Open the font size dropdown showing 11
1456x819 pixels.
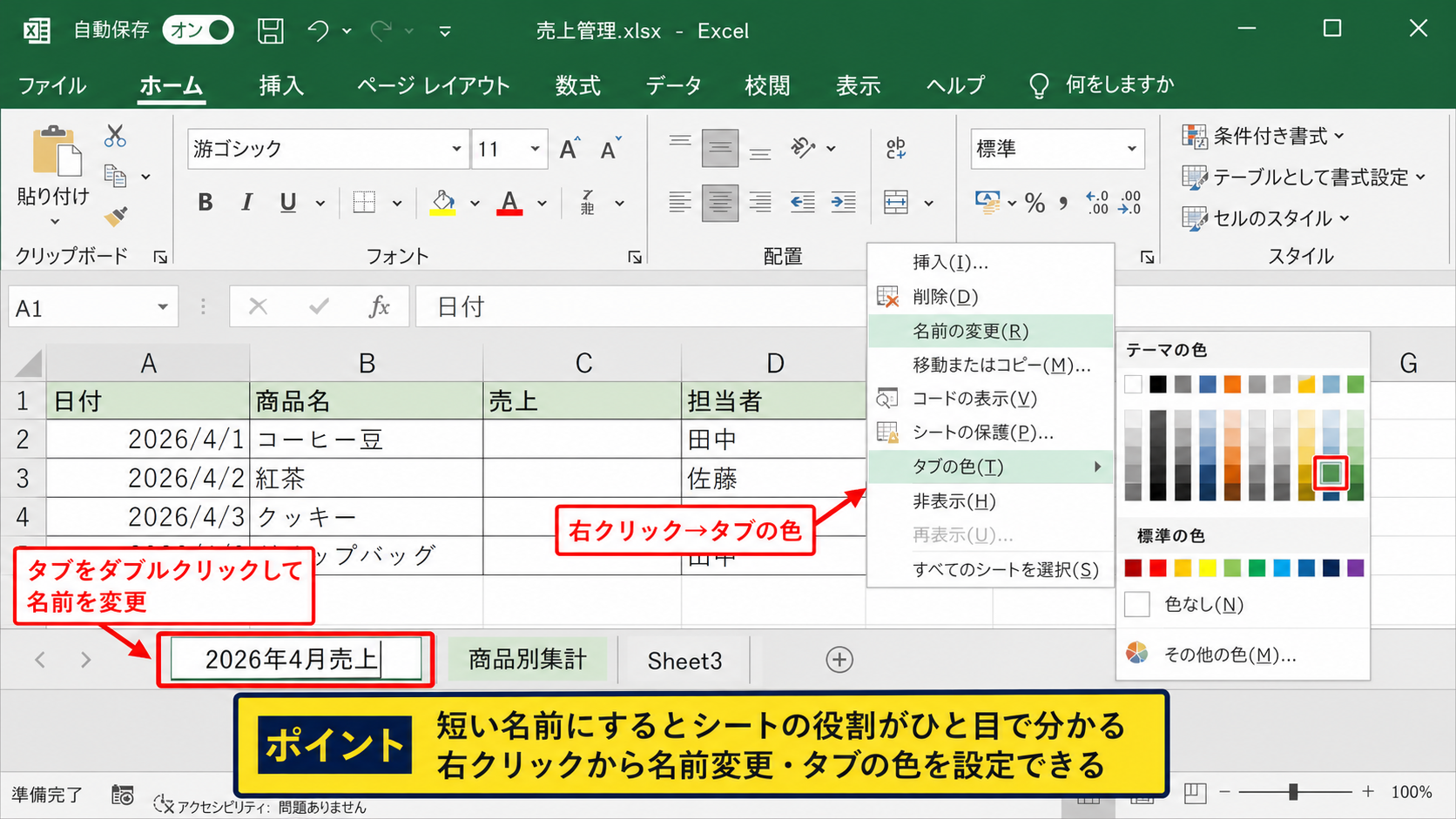coord(535,149)
